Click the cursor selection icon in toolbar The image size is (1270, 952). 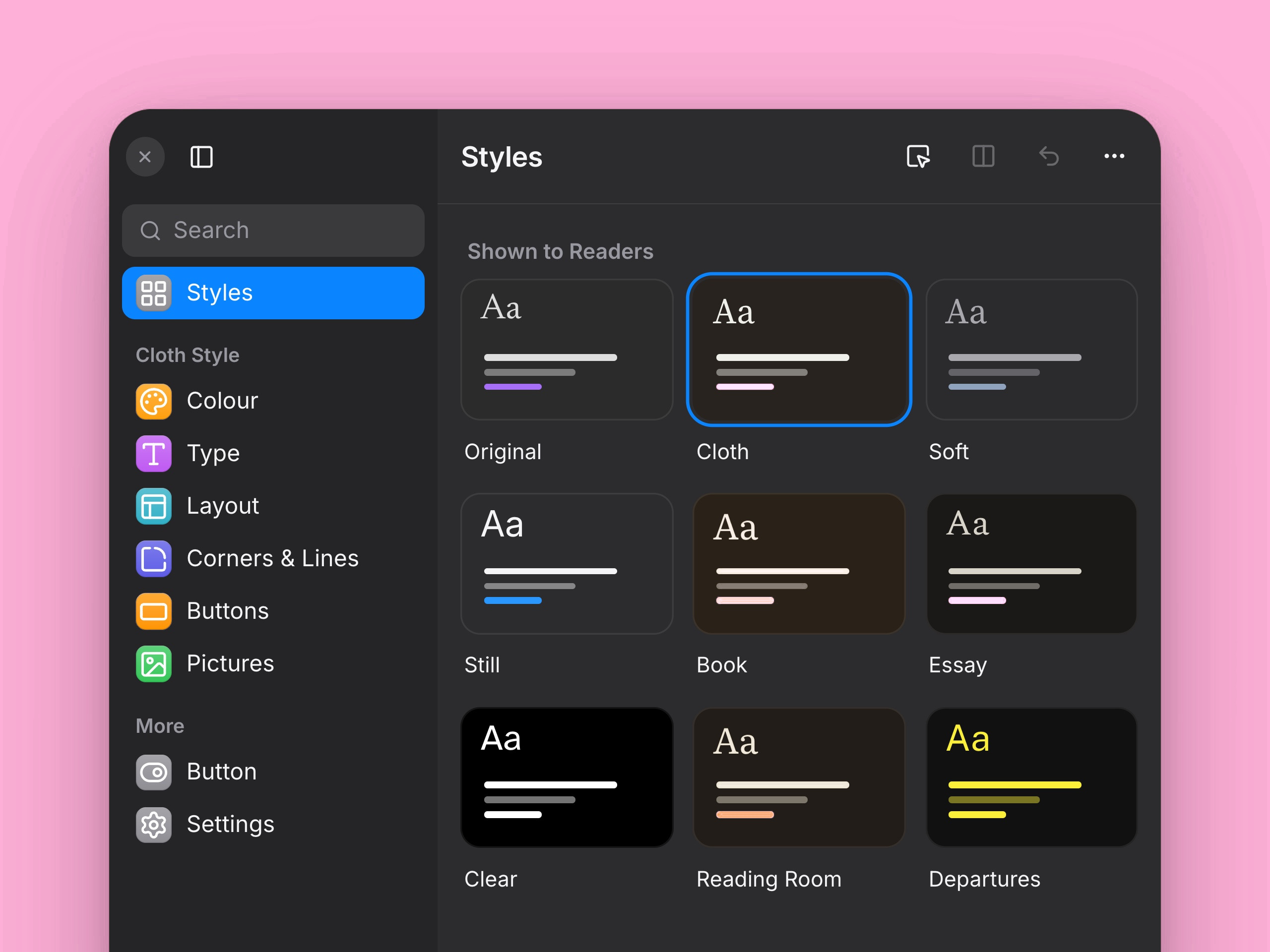tap(918, 156)
